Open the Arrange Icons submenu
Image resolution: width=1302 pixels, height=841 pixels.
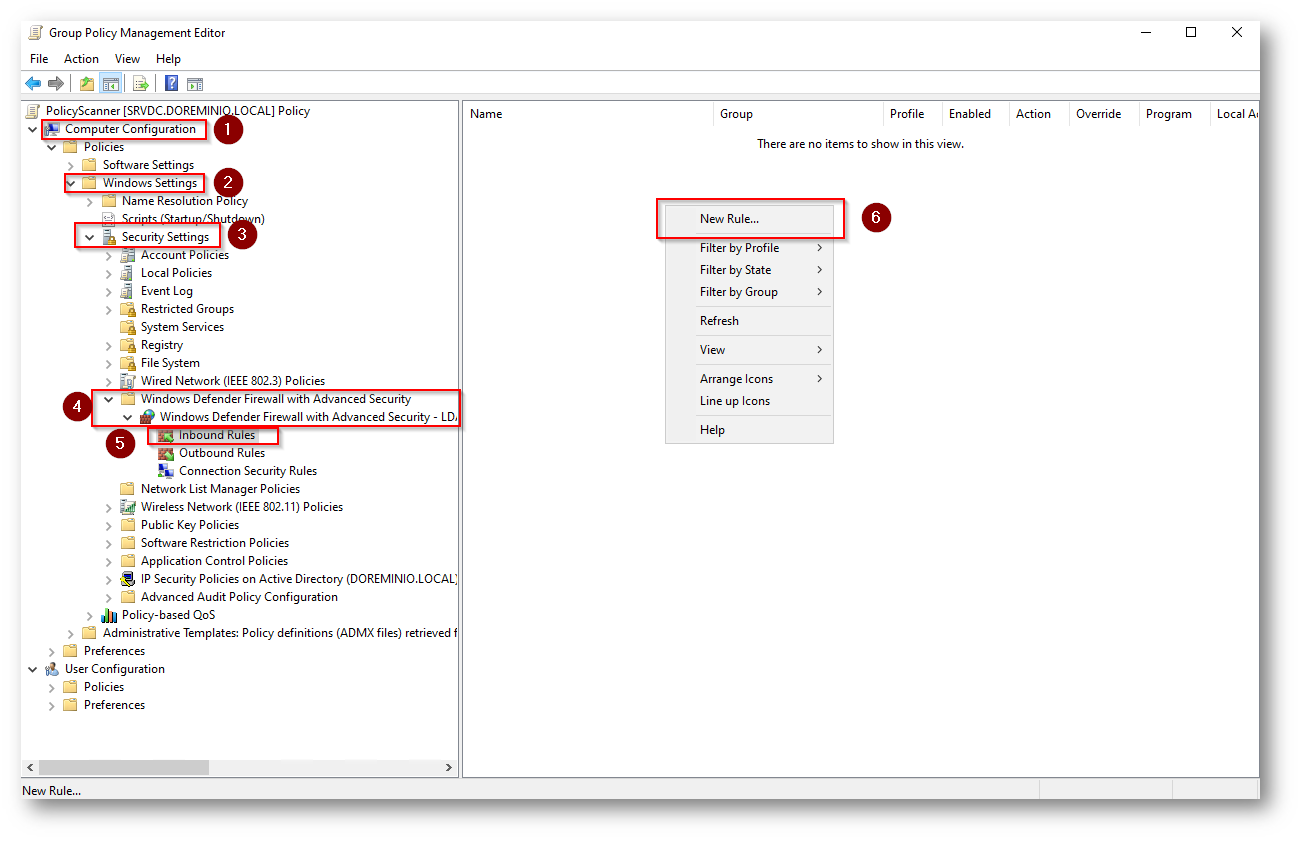coord(749,379)
